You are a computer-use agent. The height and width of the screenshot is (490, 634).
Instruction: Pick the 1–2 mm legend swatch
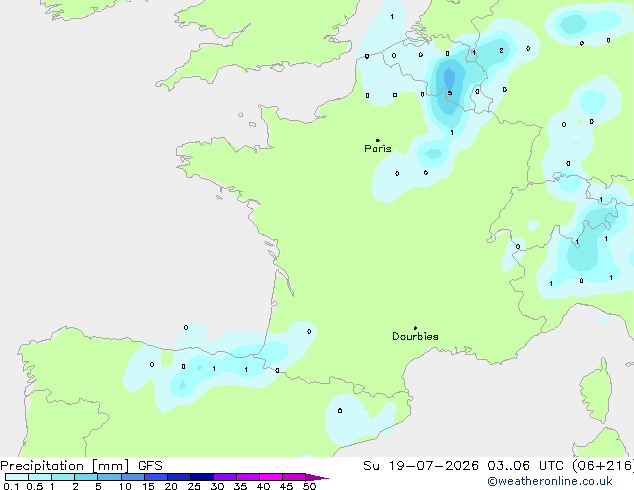coord(63,477)
